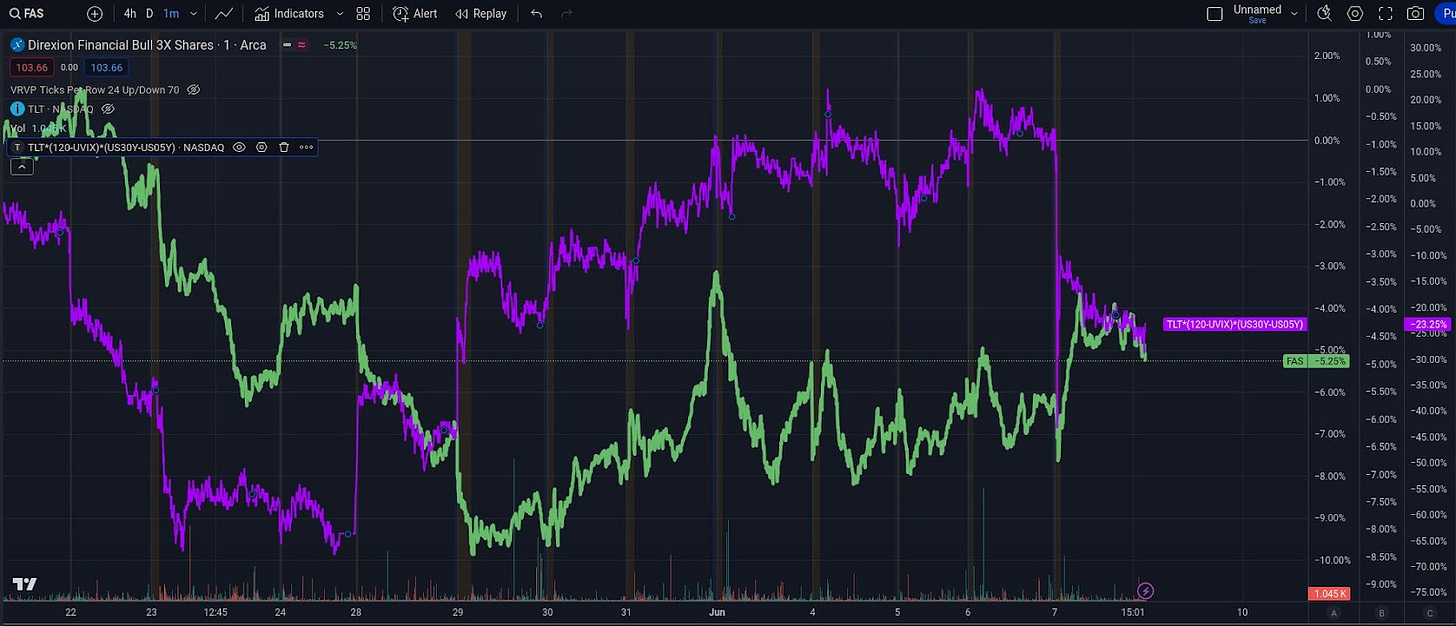Screen dimensions: 1456x626
Task: Toggle TLT NASDAQ visibility eye
Action: 108,108
